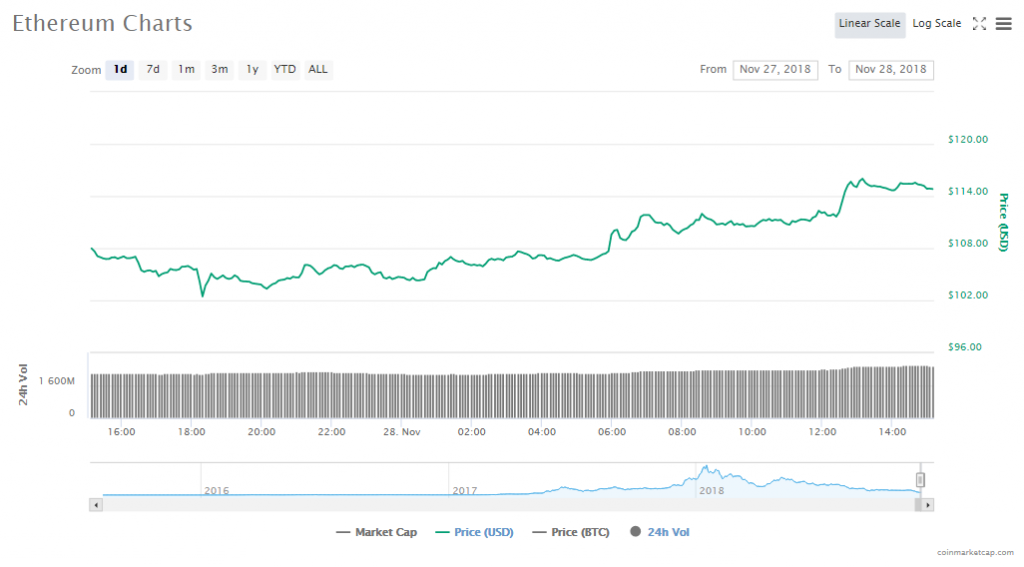The image size is (1024, 567).
Task: Switch to Log Scale
Action: point(936,24)
